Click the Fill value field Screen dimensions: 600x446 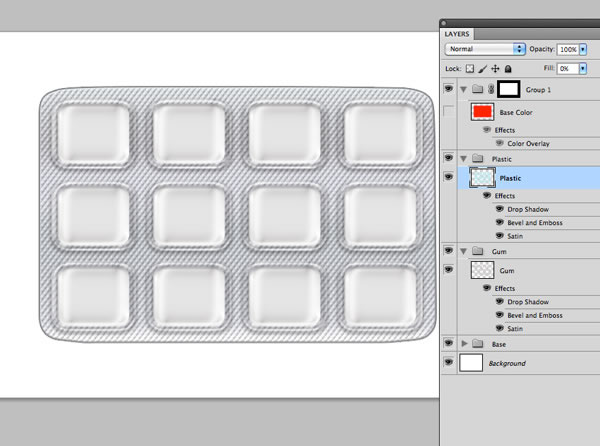[568, 68]
